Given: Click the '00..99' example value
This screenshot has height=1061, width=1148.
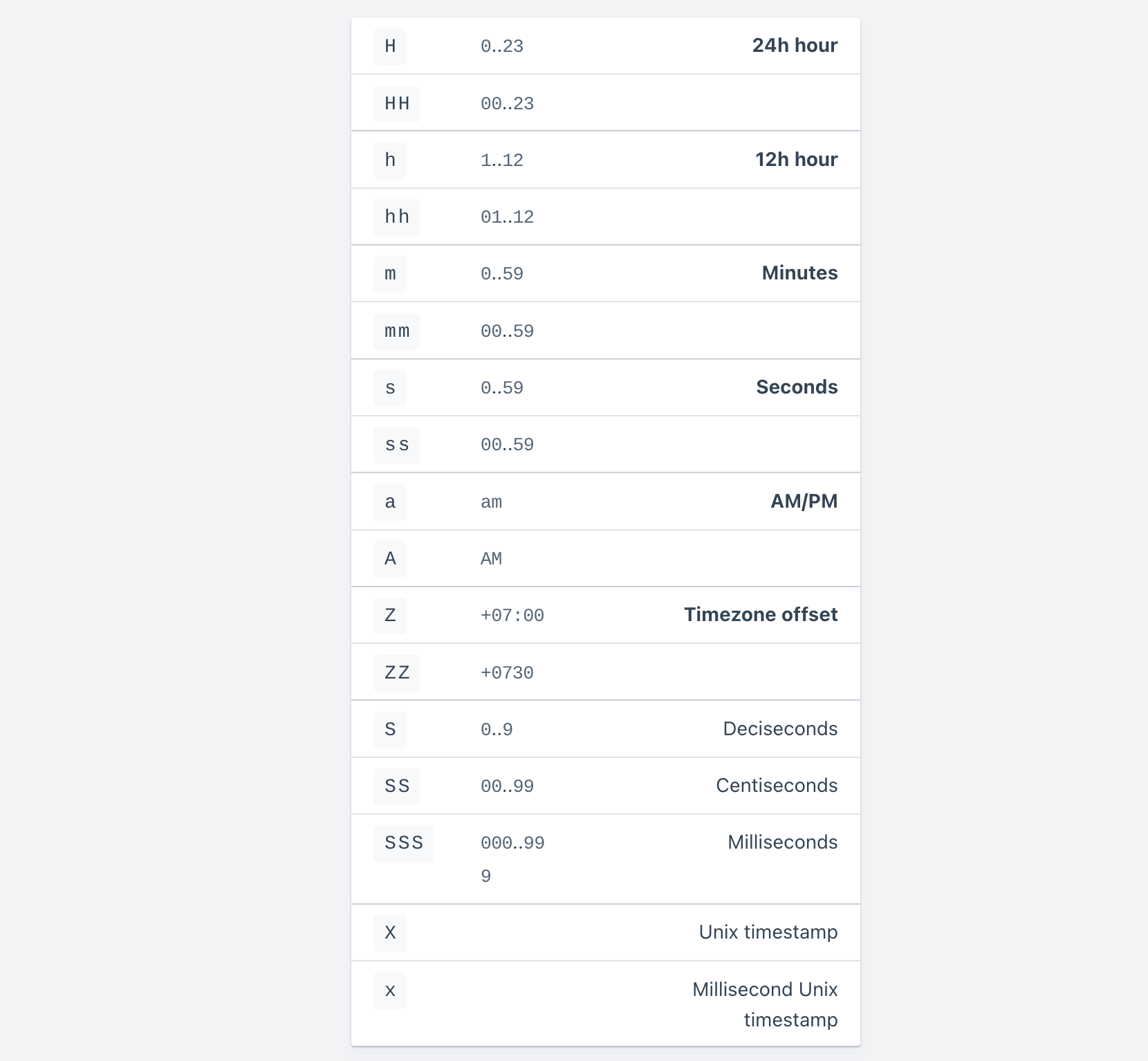Looking at the screenshot, I should tap(508, 786).
